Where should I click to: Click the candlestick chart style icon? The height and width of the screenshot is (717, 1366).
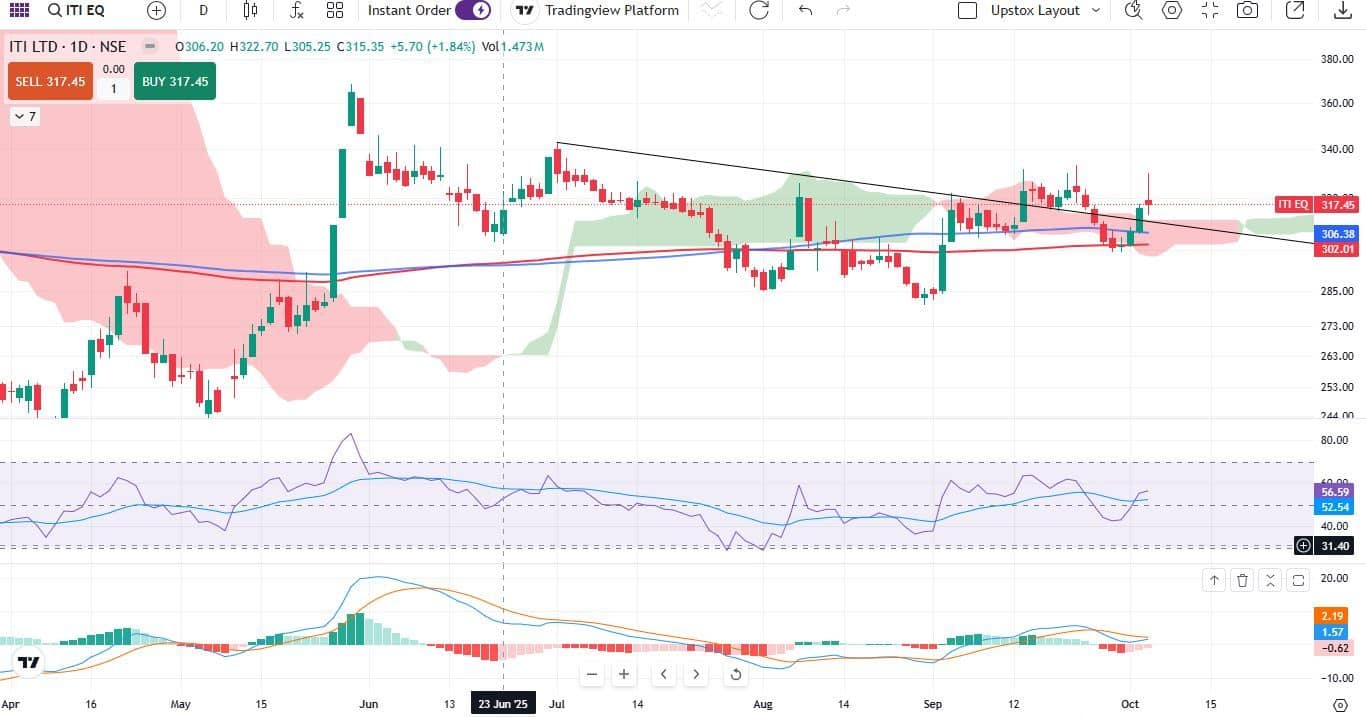250,11
